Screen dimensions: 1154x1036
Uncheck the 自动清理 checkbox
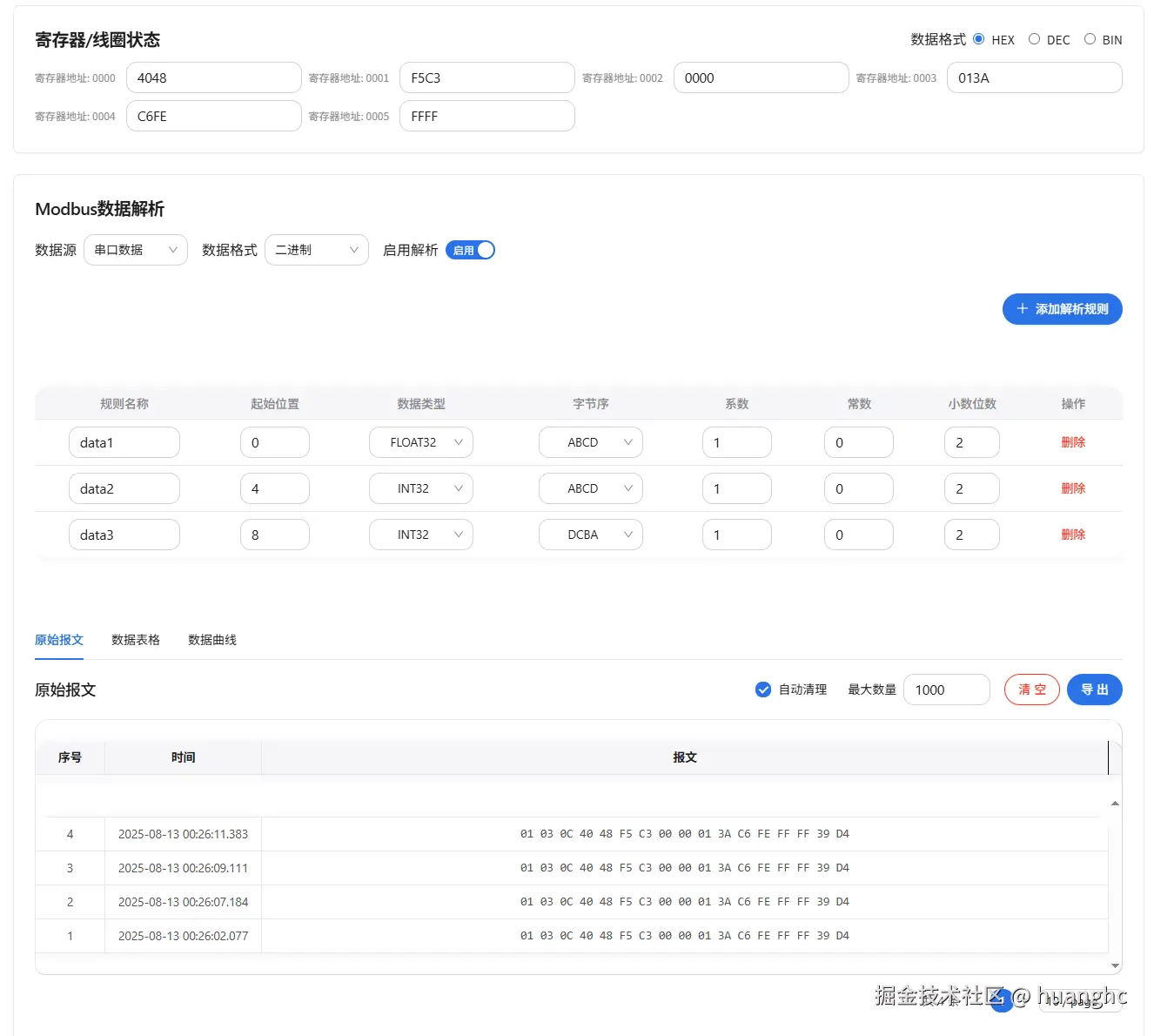[x=763, y=690]
